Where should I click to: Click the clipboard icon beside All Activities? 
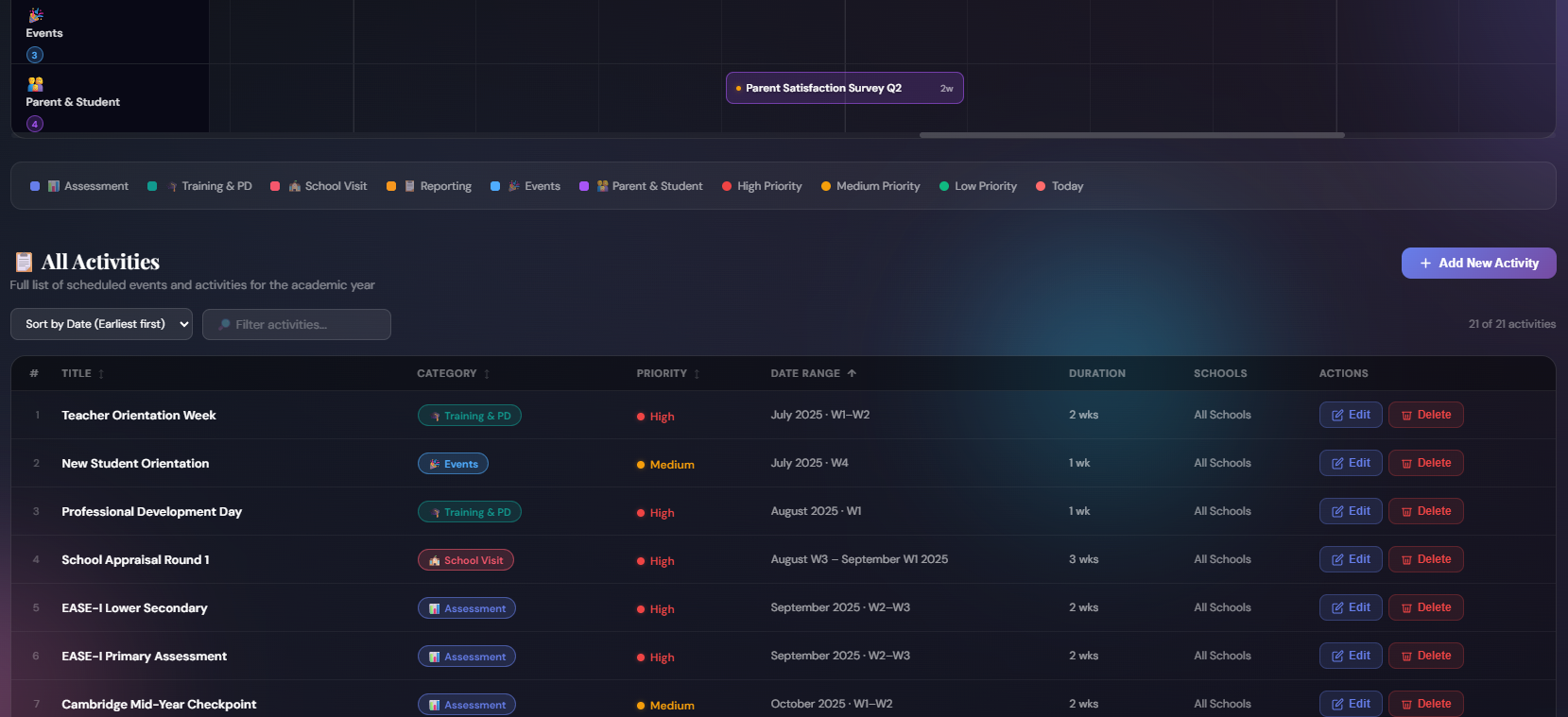25,262
